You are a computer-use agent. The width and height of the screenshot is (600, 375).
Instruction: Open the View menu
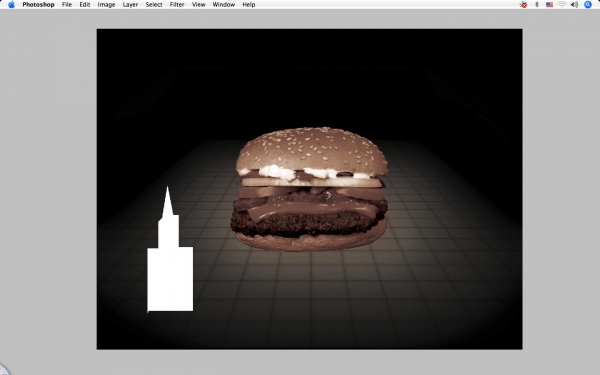(199, 5)
